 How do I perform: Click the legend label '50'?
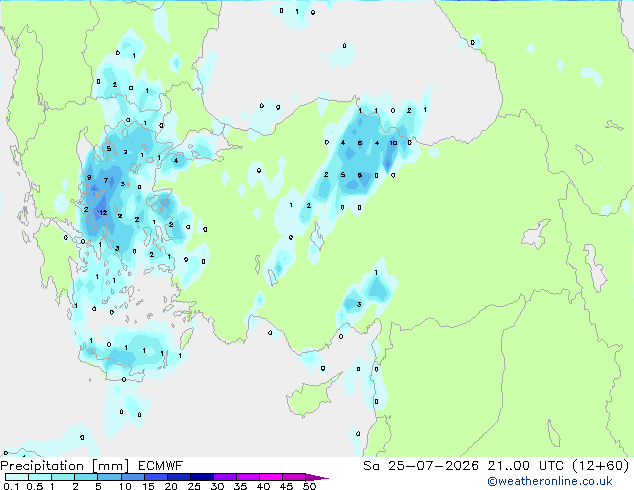(310, 486)
